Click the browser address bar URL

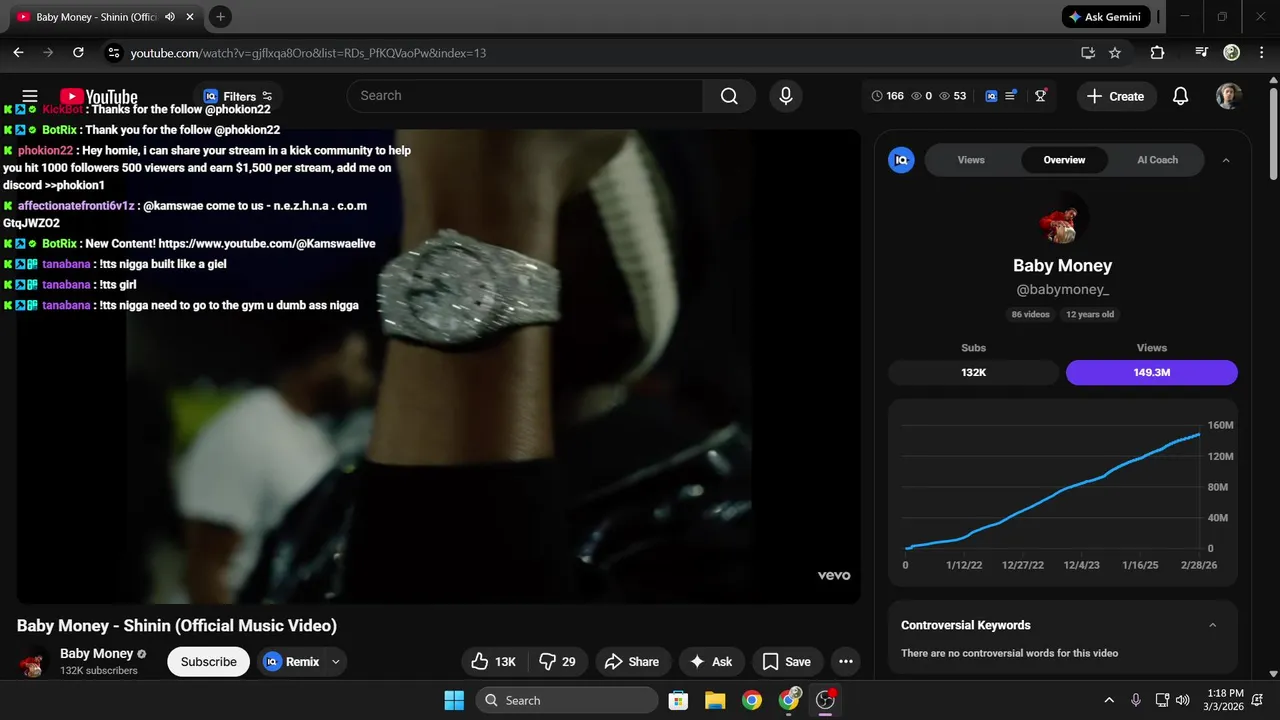[x=308, y=52]
